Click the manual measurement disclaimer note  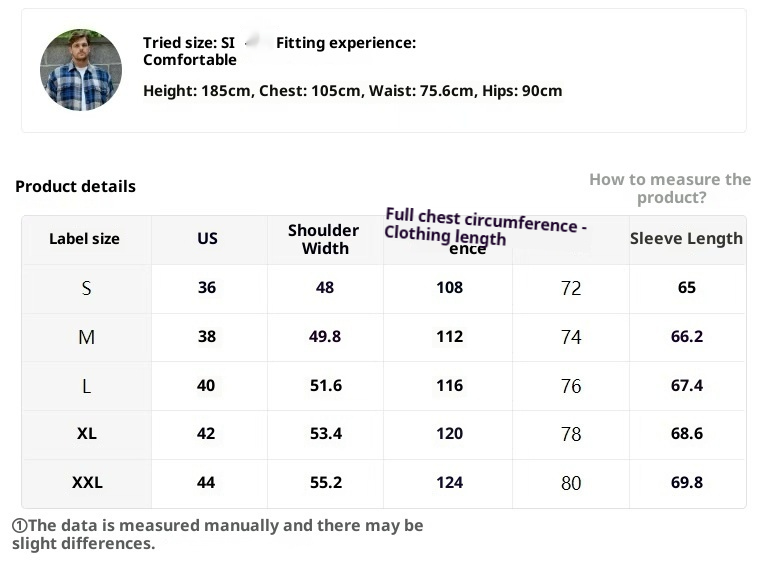click(x=217, y=535)
